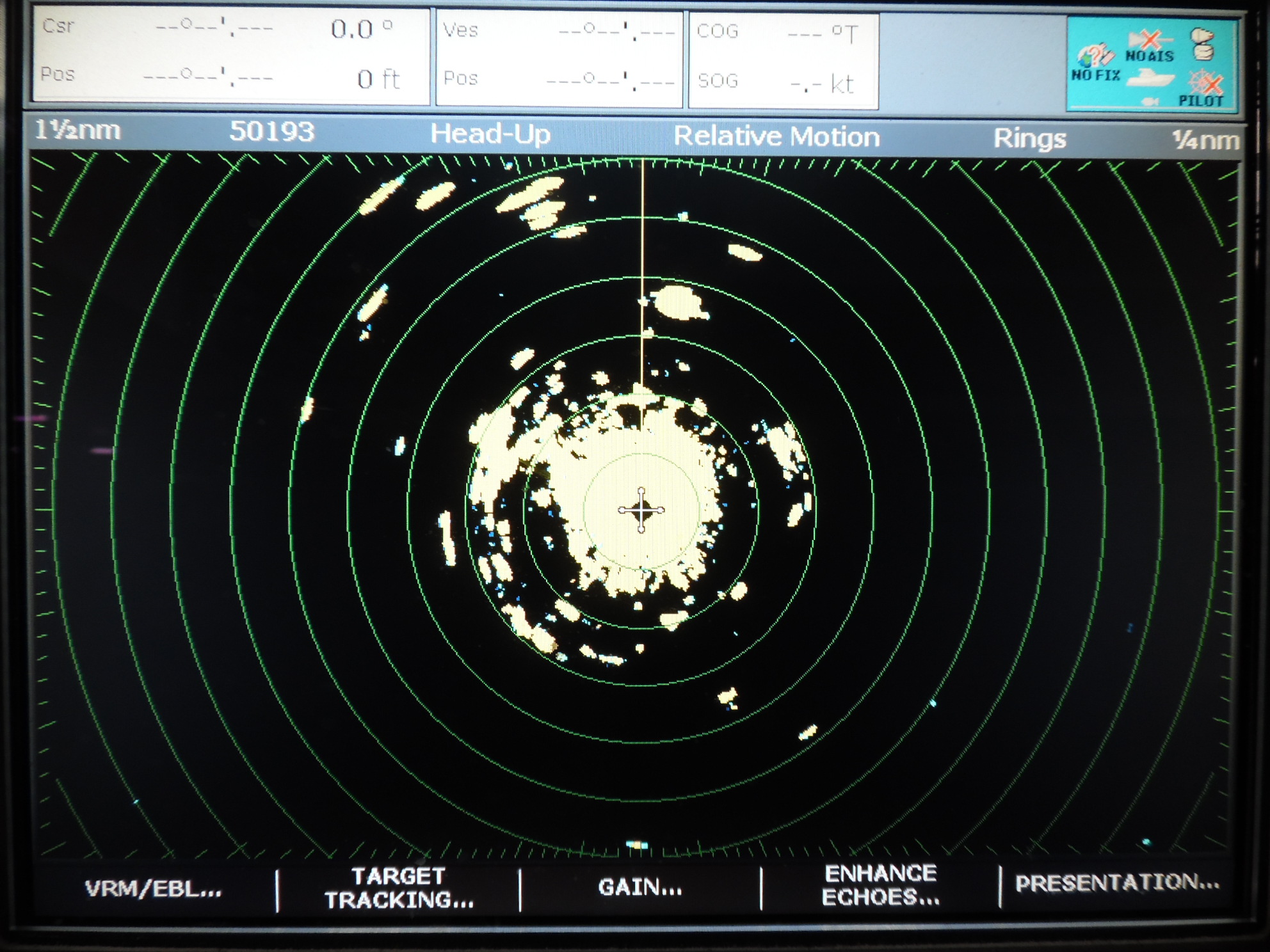Viewport: 1270px width, 952px height.
Task: Click the white boat icon in databar
Action: (x=1150, y=79)
